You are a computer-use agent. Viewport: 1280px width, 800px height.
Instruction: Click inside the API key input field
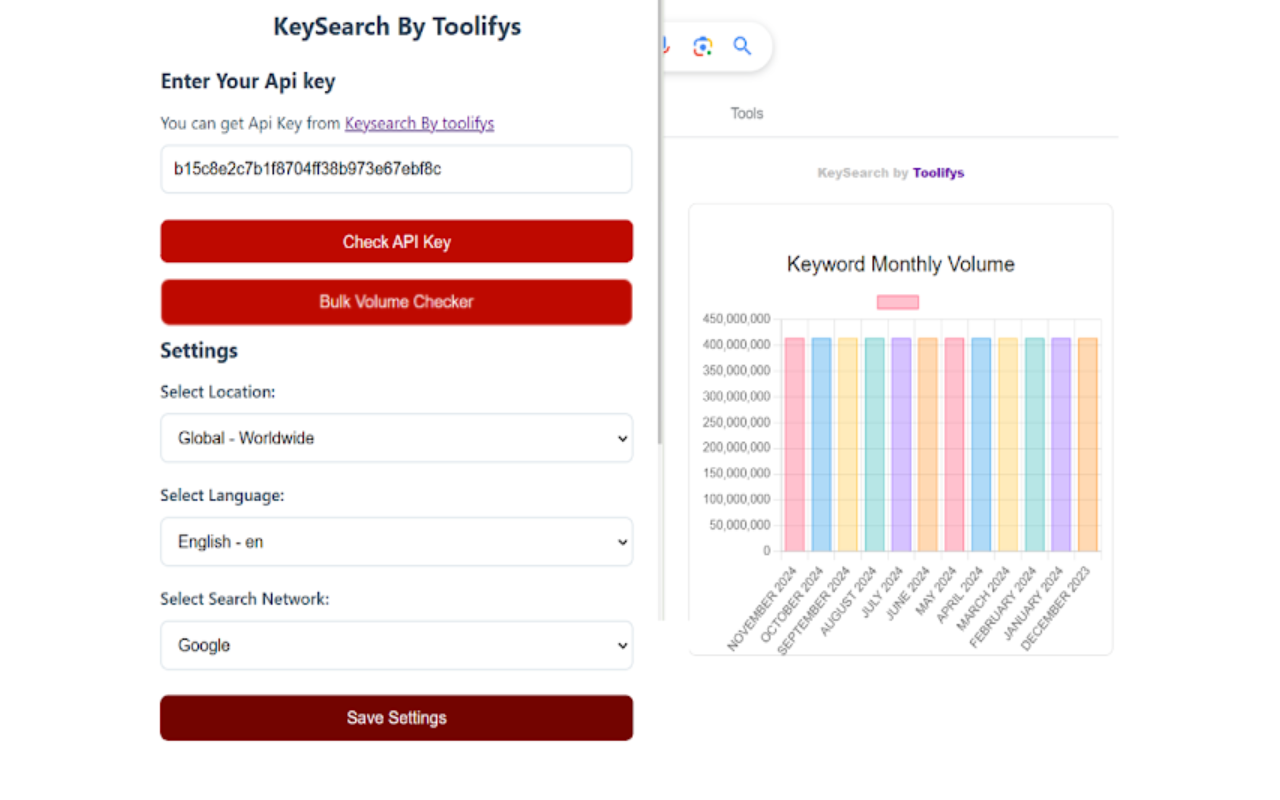396,169
